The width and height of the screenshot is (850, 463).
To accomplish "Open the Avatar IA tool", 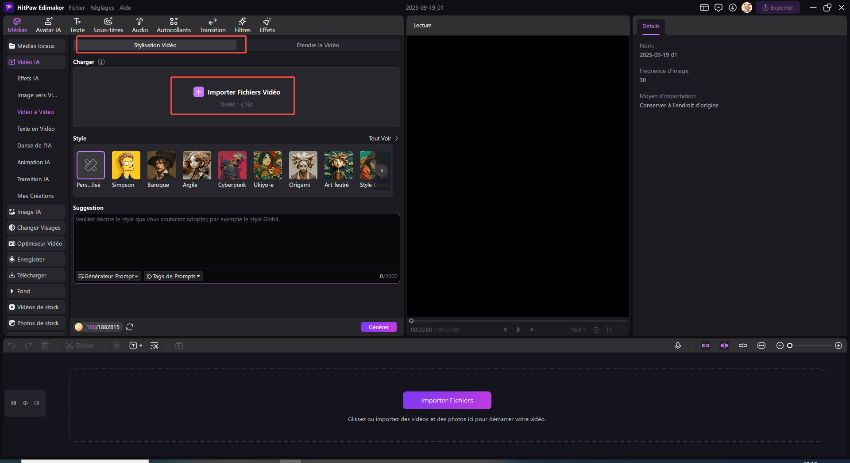I will click(48, 25).
